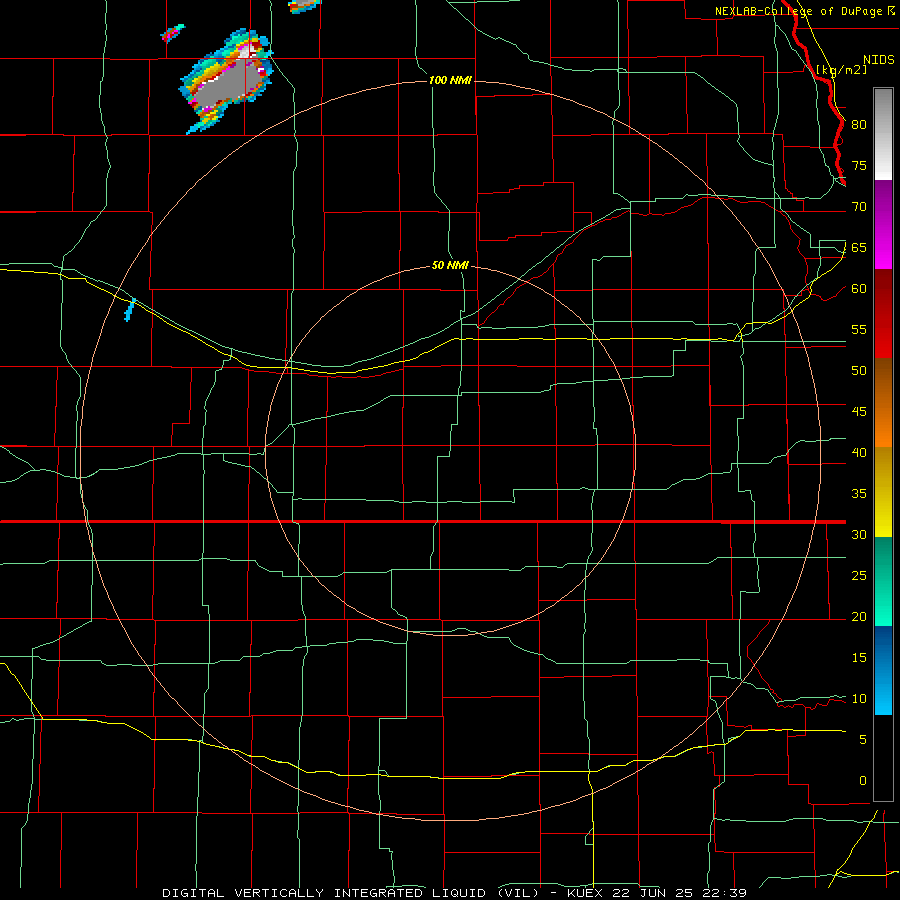Image resolution: width=900 pixels, height=900 pixels.
Task: Pick the red color bar segment
Action: 883,313
